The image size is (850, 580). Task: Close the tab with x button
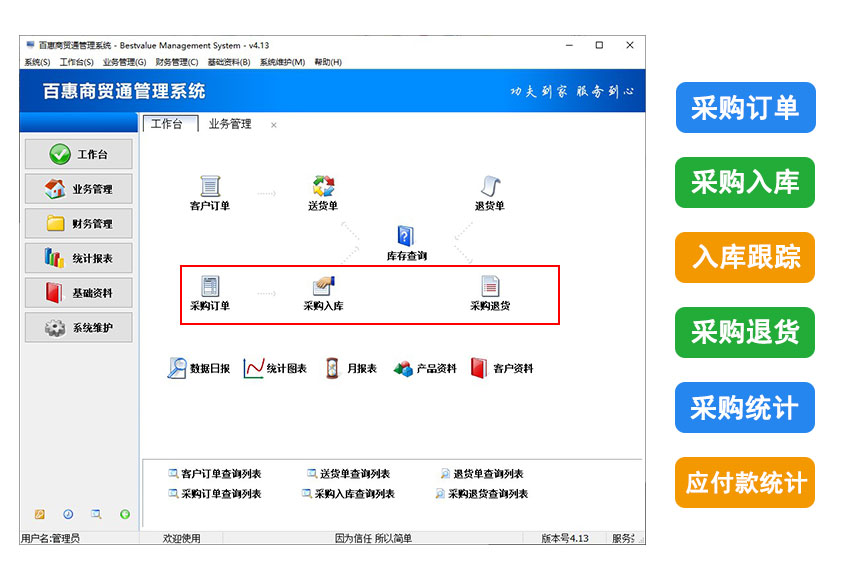coord(274,125)
